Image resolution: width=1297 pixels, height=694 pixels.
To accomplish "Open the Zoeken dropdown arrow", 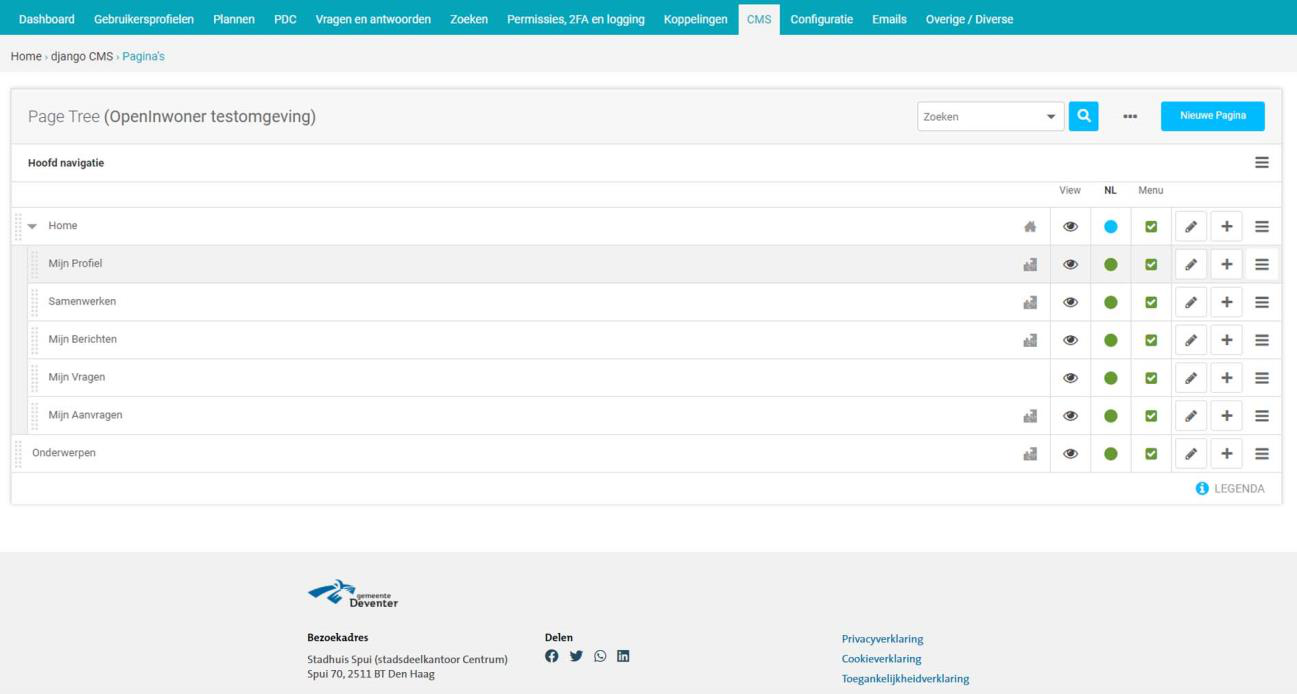I will click(1050, 117).
